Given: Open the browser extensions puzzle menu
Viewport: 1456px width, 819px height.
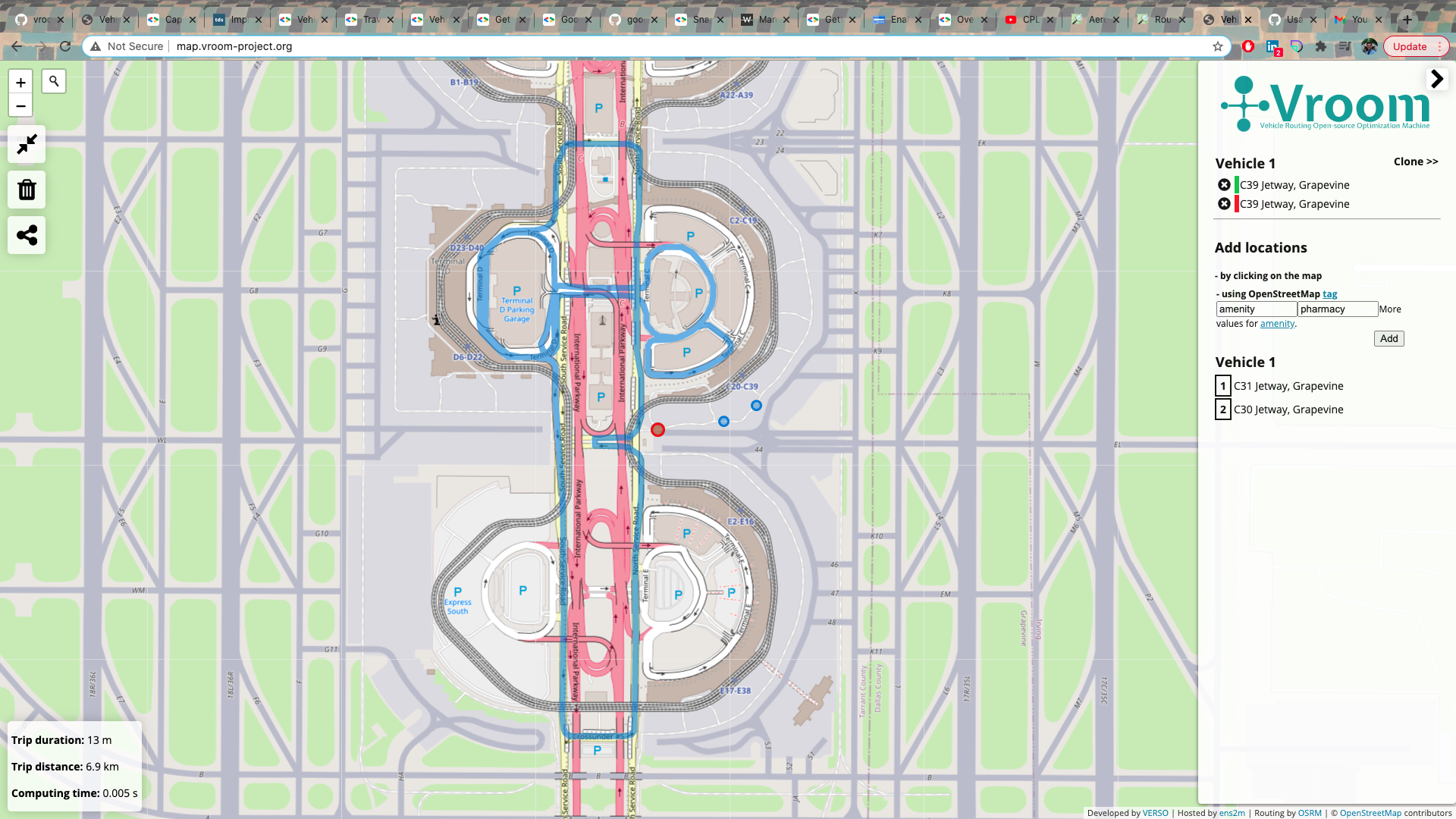Looking at the screenshot, I should pyautogui.click(x=1321, y=46).
